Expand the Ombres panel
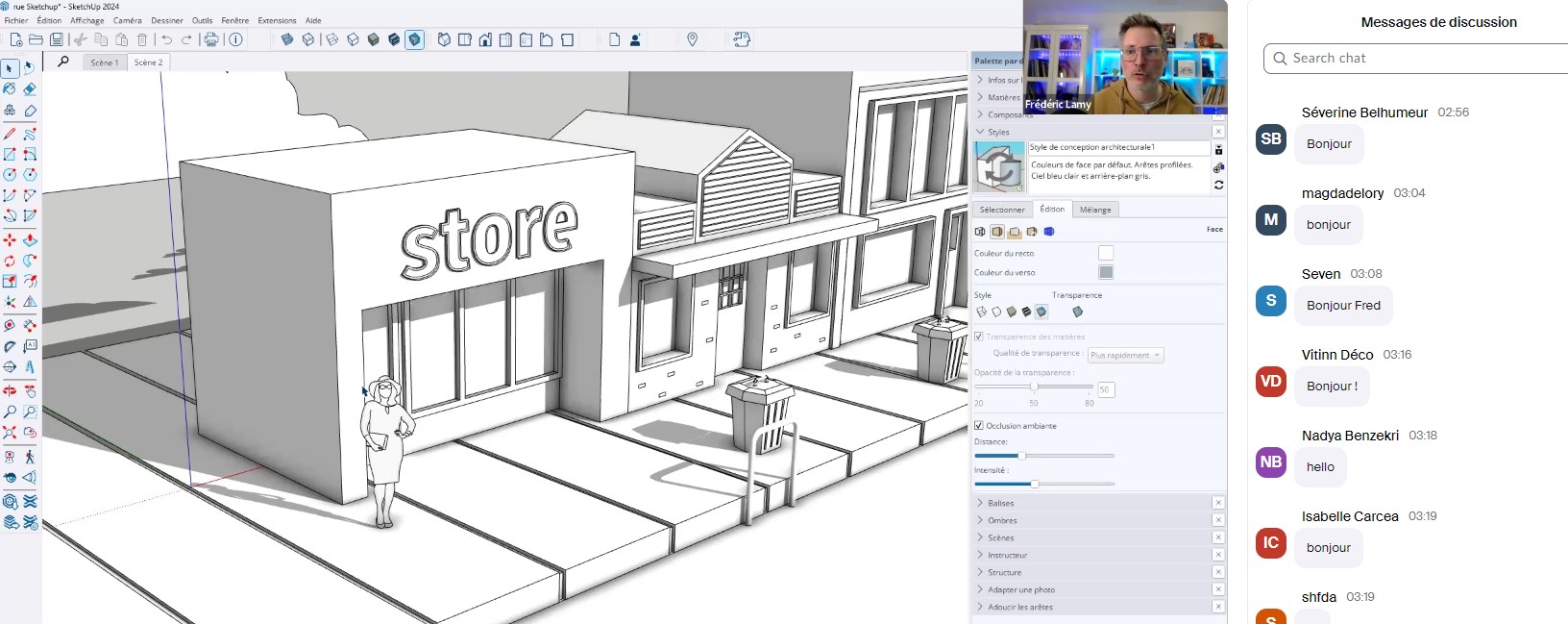 point(1002,520)
